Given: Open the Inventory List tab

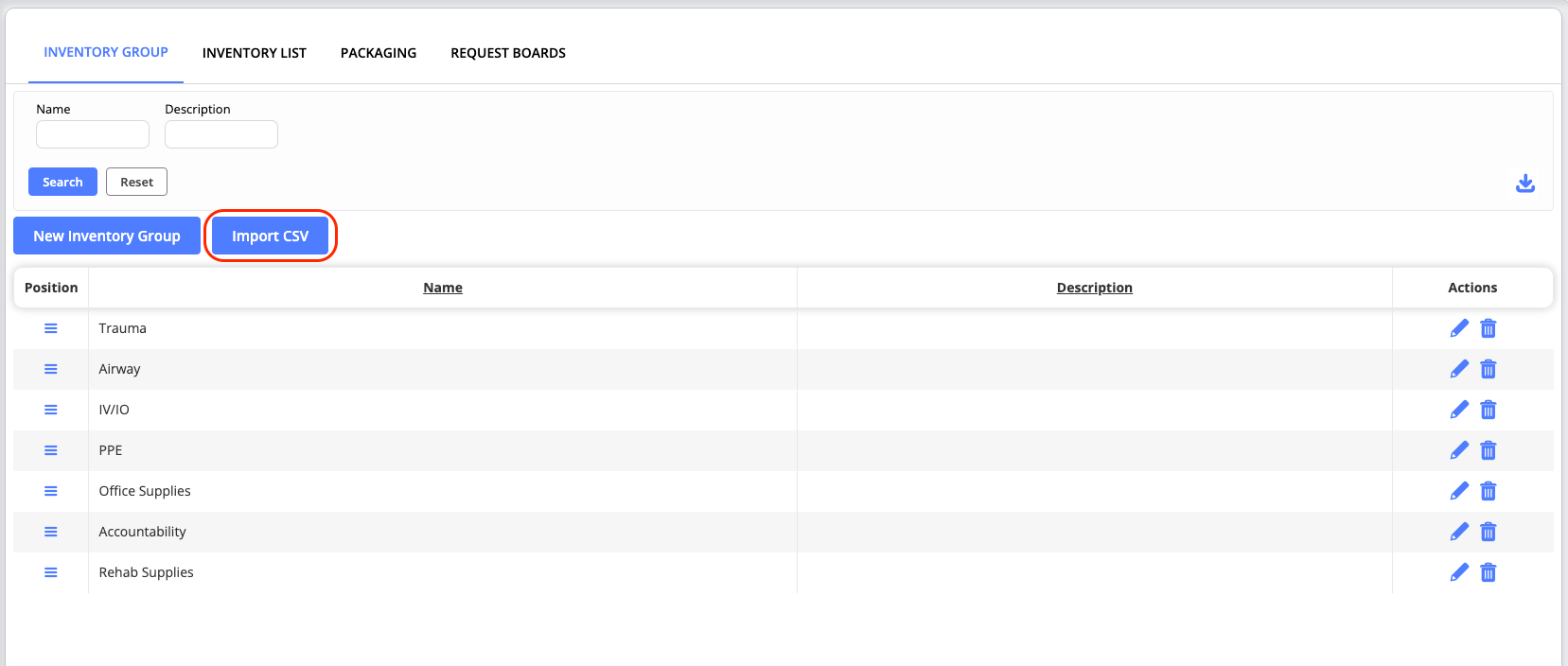Looking at the screenshot, I should pos(255,53).
